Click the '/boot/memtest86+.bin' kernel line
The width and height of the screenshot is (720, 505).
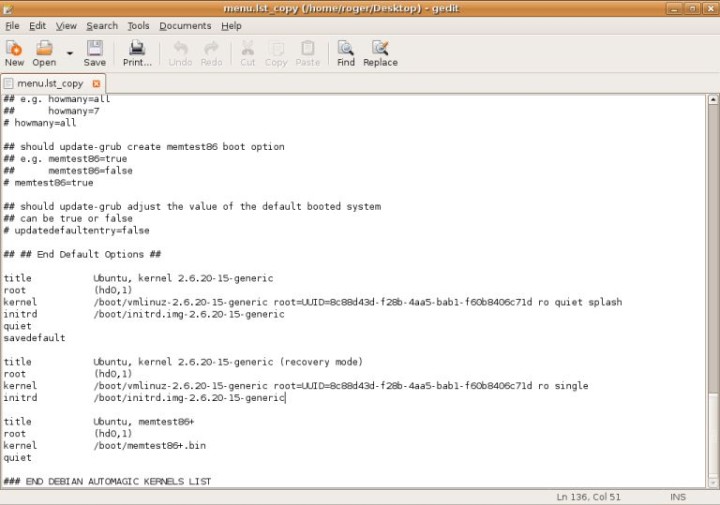click(x=105, y=445)
